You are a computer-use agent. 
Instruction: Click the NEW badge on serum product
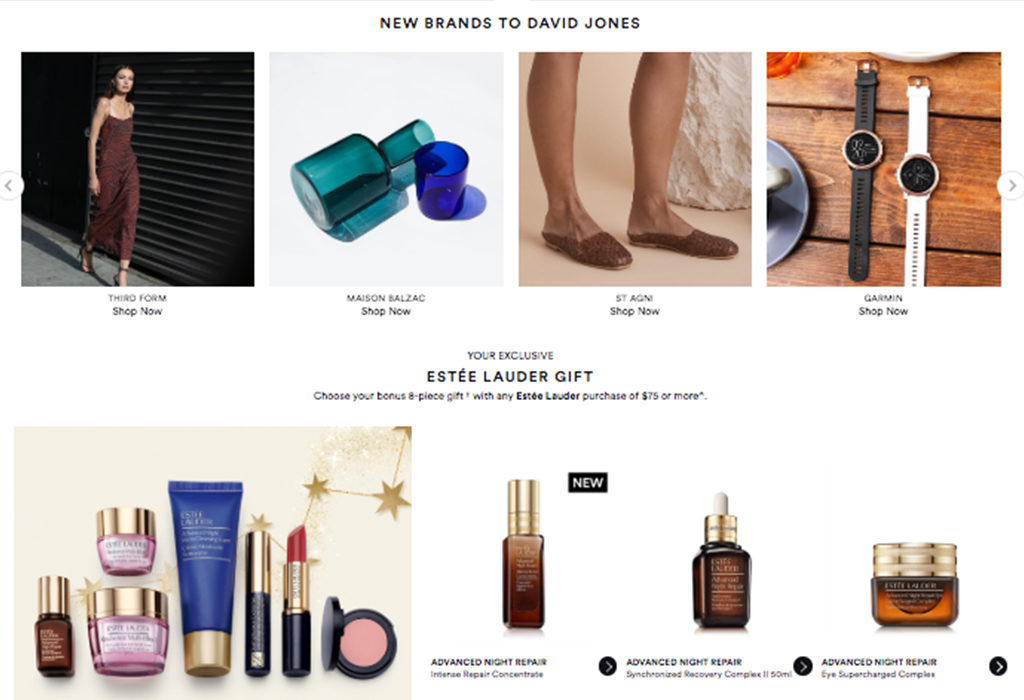click(588, 483)
